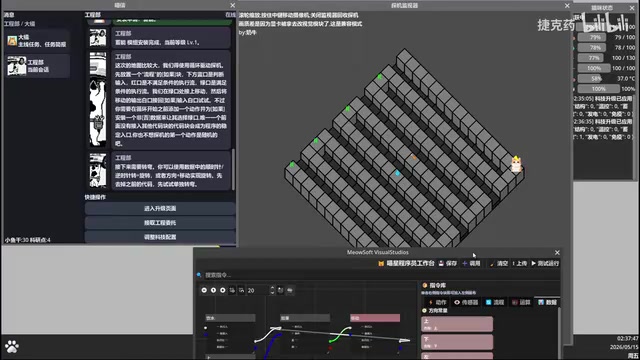Click the 进入升级页面 quick action button
The image size is (640, 360).
(x=160, y=209)
